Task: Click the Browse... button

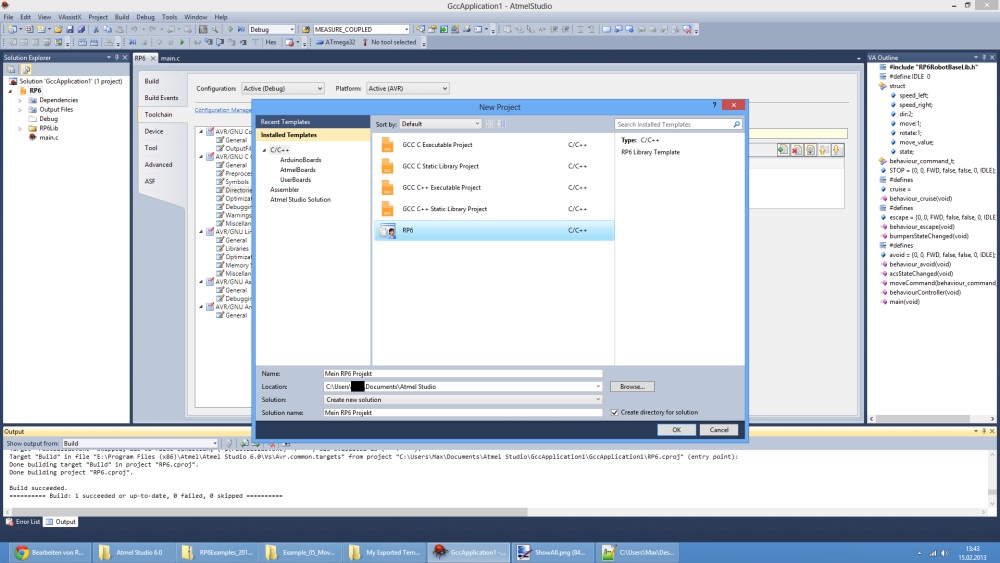Action: click(631, 386)
